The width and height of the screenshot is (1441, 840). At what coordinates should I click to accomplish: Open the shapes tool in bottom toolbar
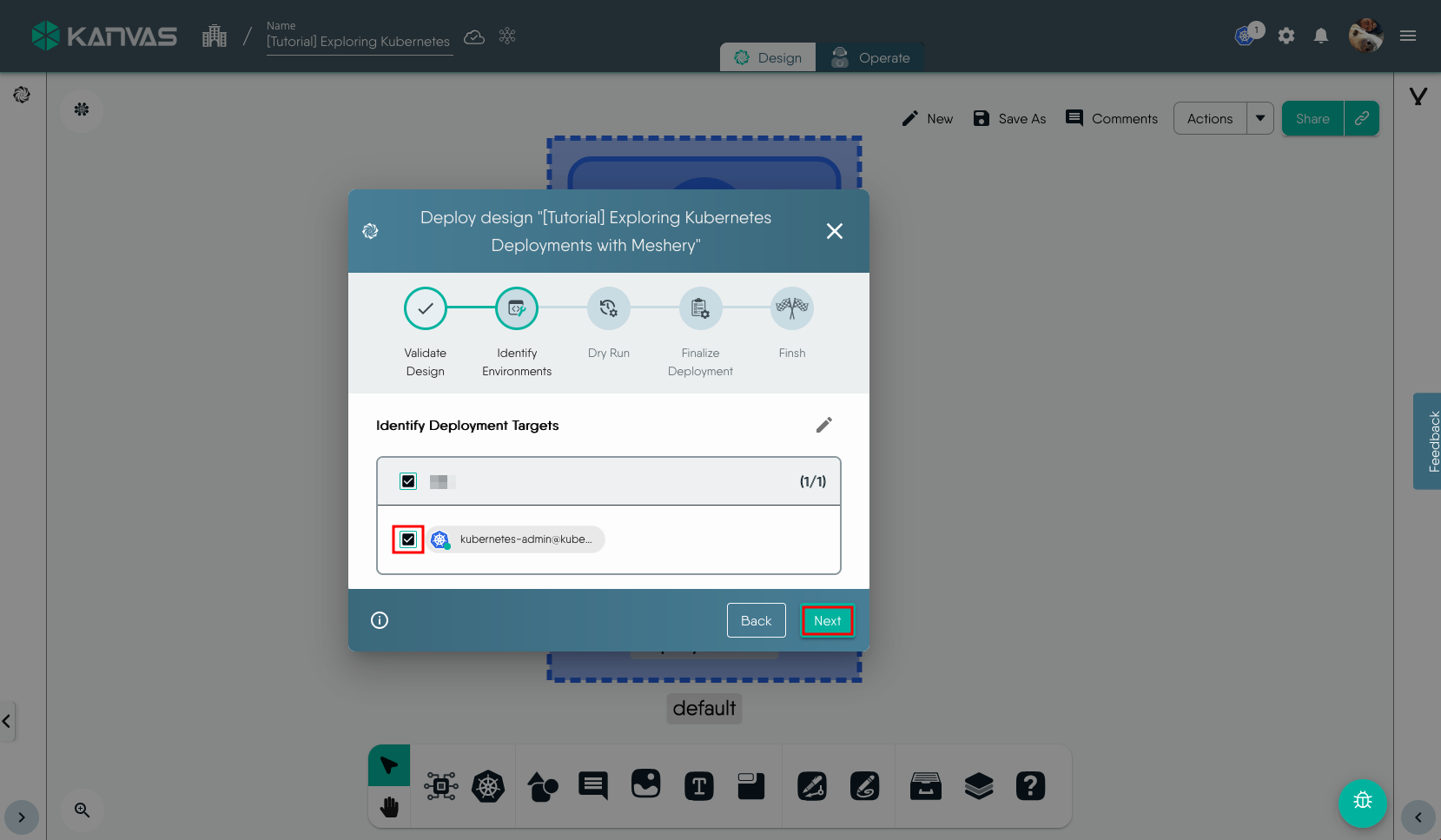[x=543, y=787]
